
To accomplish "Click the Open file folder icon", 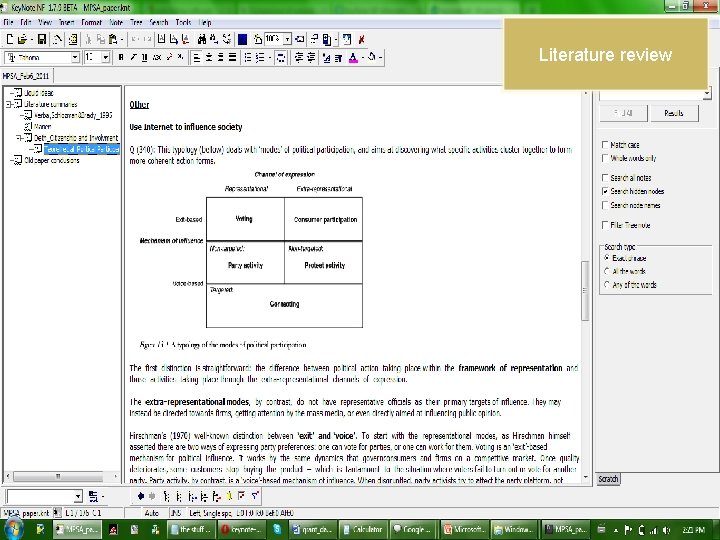I will point(22,39).
